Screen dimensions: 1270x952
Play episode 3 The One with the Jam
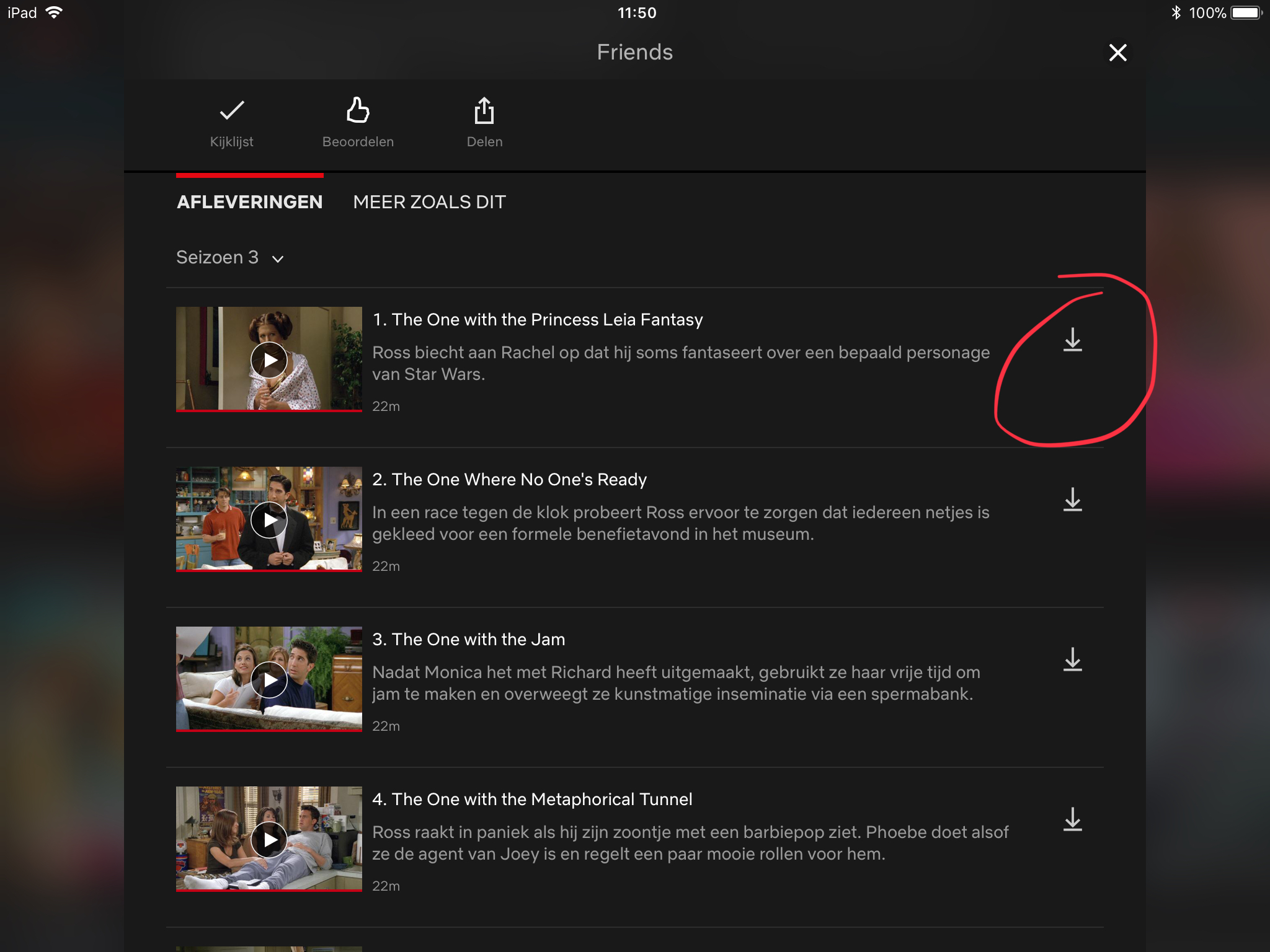point(269,679)
